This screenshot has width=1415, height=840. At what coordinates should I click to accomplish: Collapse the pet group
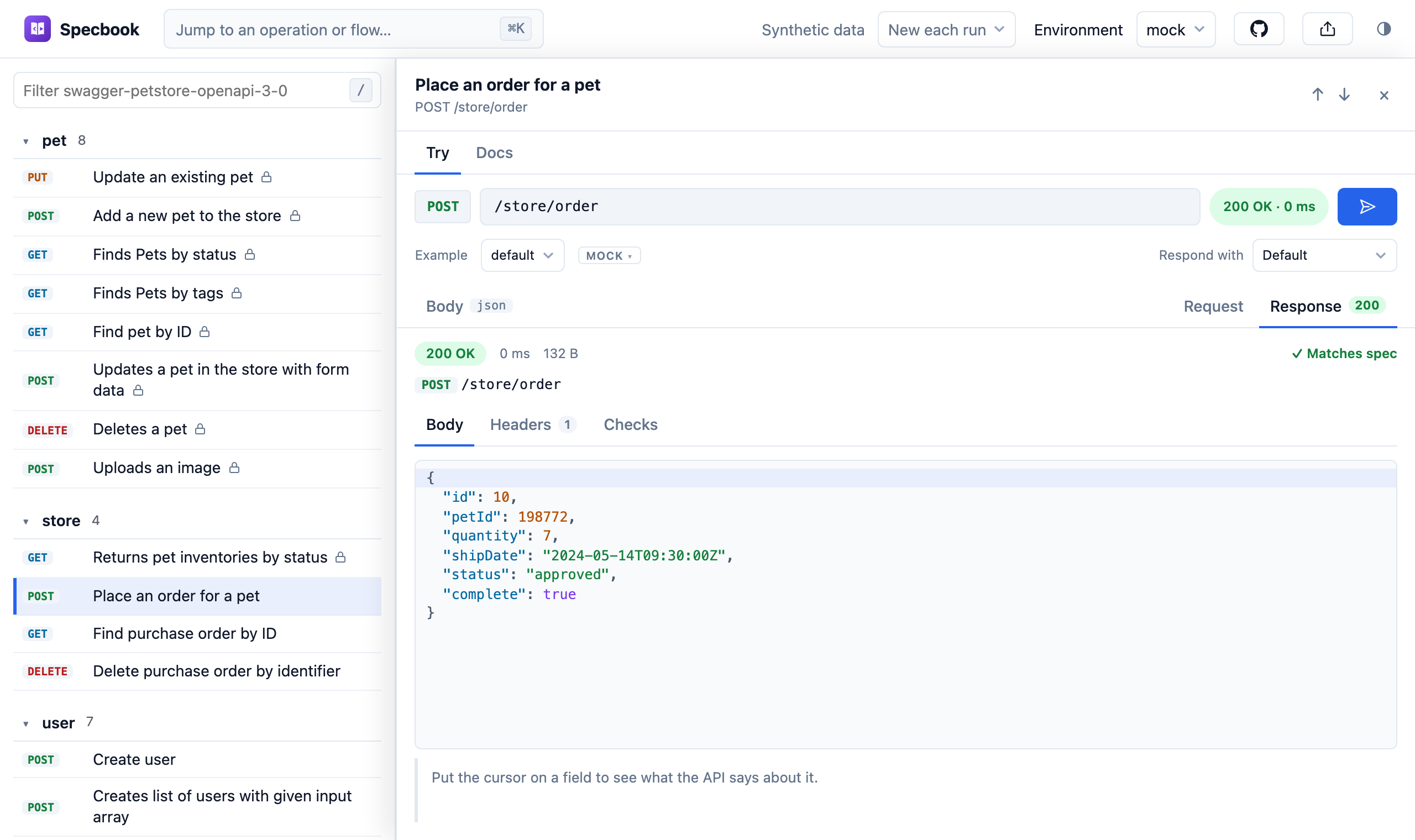25,141
